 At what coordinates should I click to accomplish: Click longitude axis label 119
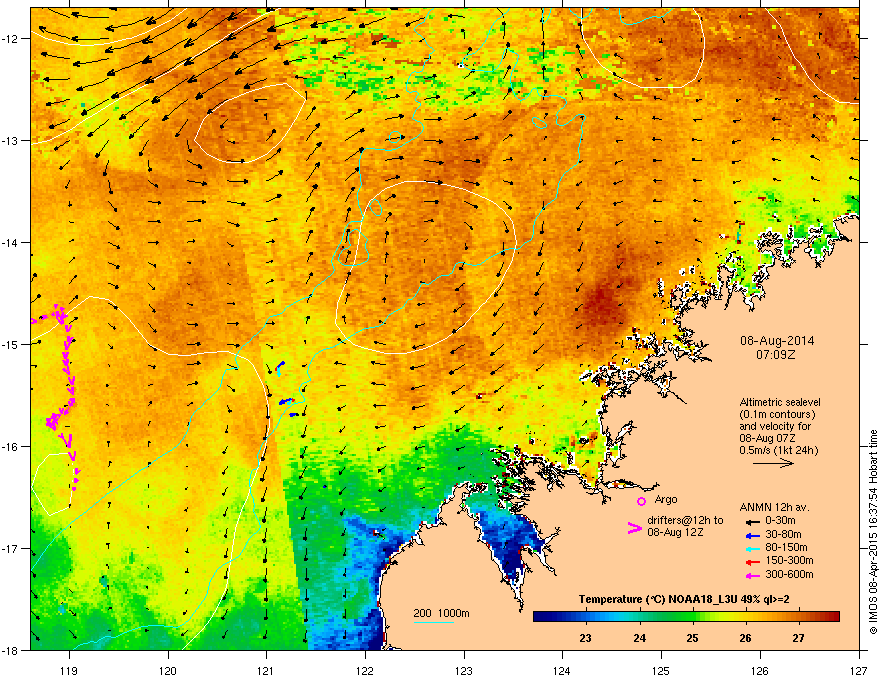click(x=69, y=670)
